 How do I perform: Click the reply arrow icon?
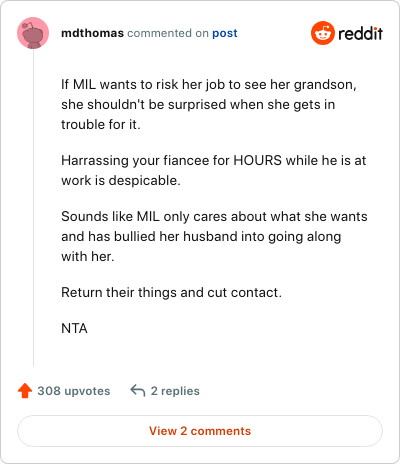tap(138, 390)
